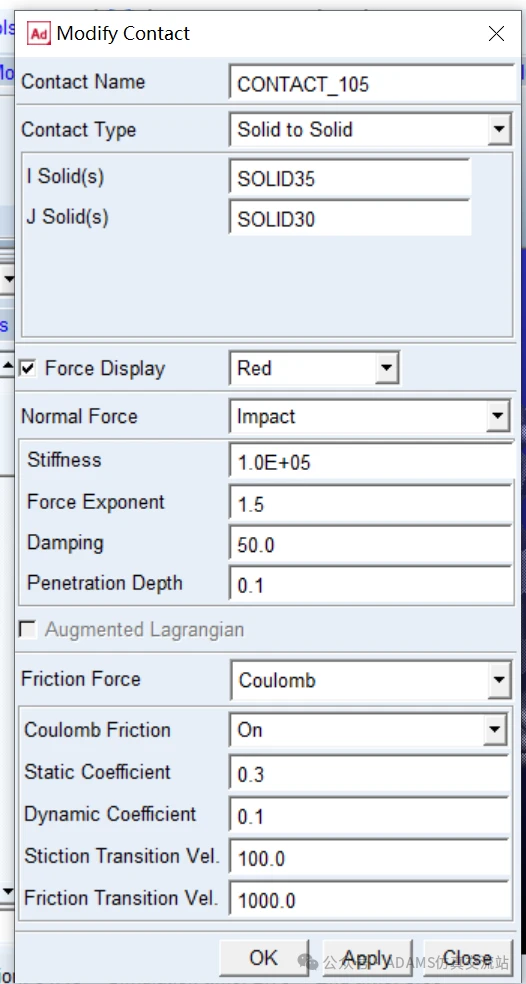Click the I Solid(s) field SOLID35
526x984 pixels.
coord(350,179)
